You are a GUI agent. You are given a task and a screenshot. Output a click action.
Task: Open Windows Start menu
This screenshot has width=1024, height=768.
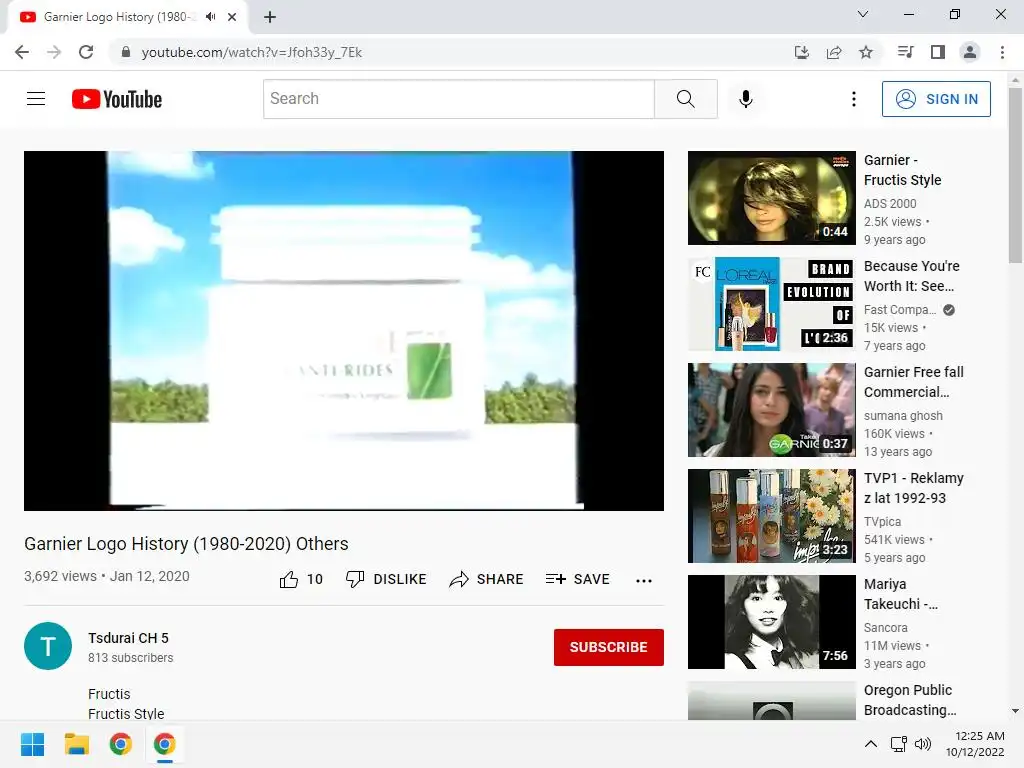point(33,744)
